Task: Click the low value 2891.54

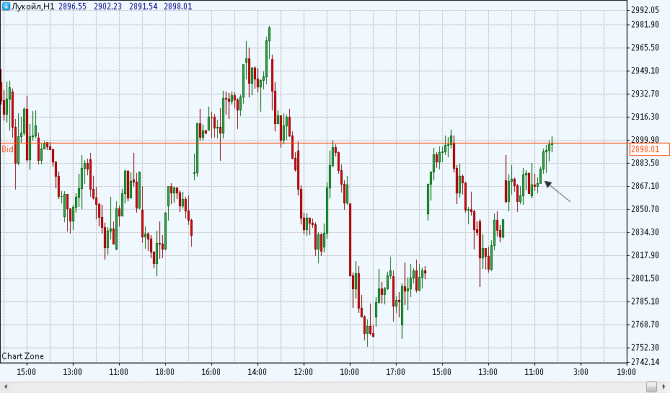Action: click(143, 6)
